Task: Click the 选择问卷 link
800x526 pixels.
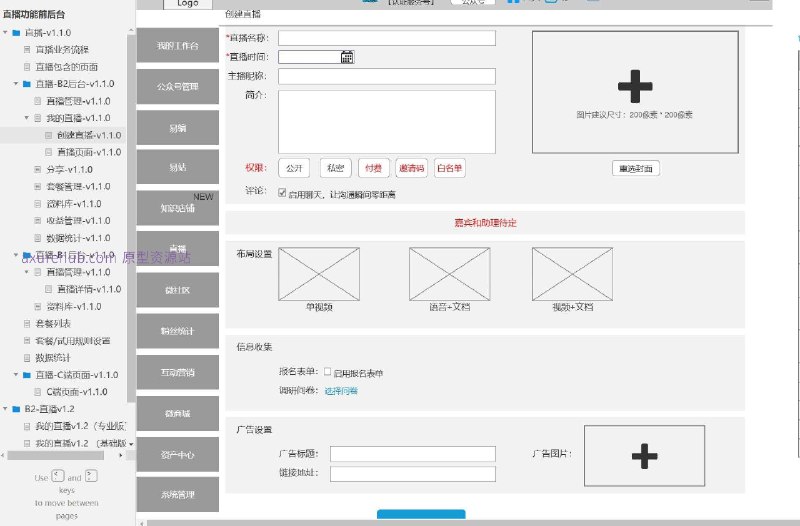Action: pos(341,391)
